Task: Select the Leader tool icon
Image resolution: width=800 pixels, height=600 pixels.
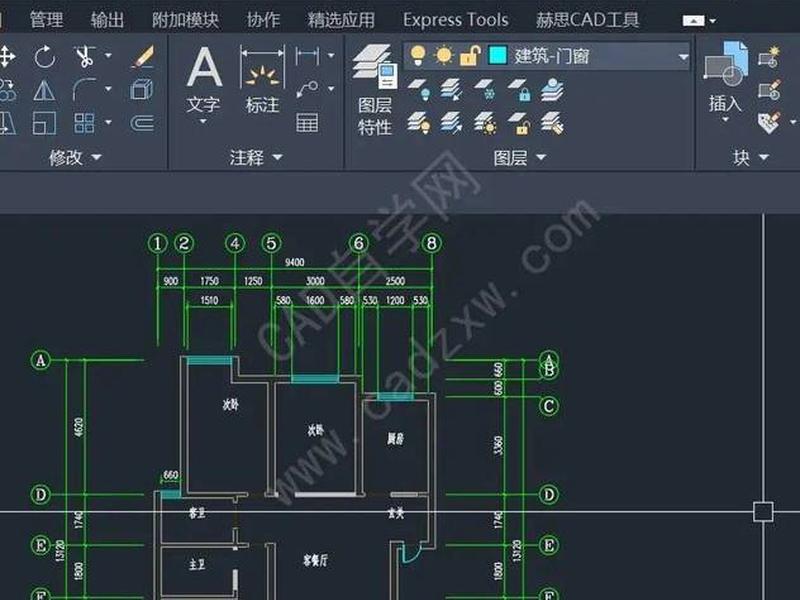Action: pos(307,89)
